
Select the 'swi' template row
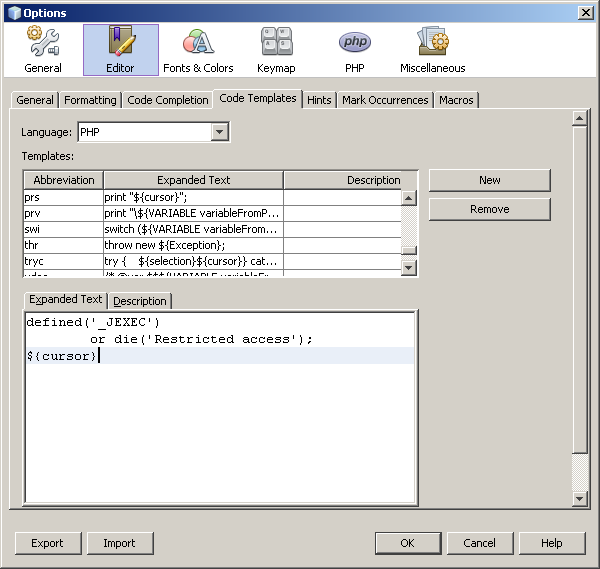point(62,229)
